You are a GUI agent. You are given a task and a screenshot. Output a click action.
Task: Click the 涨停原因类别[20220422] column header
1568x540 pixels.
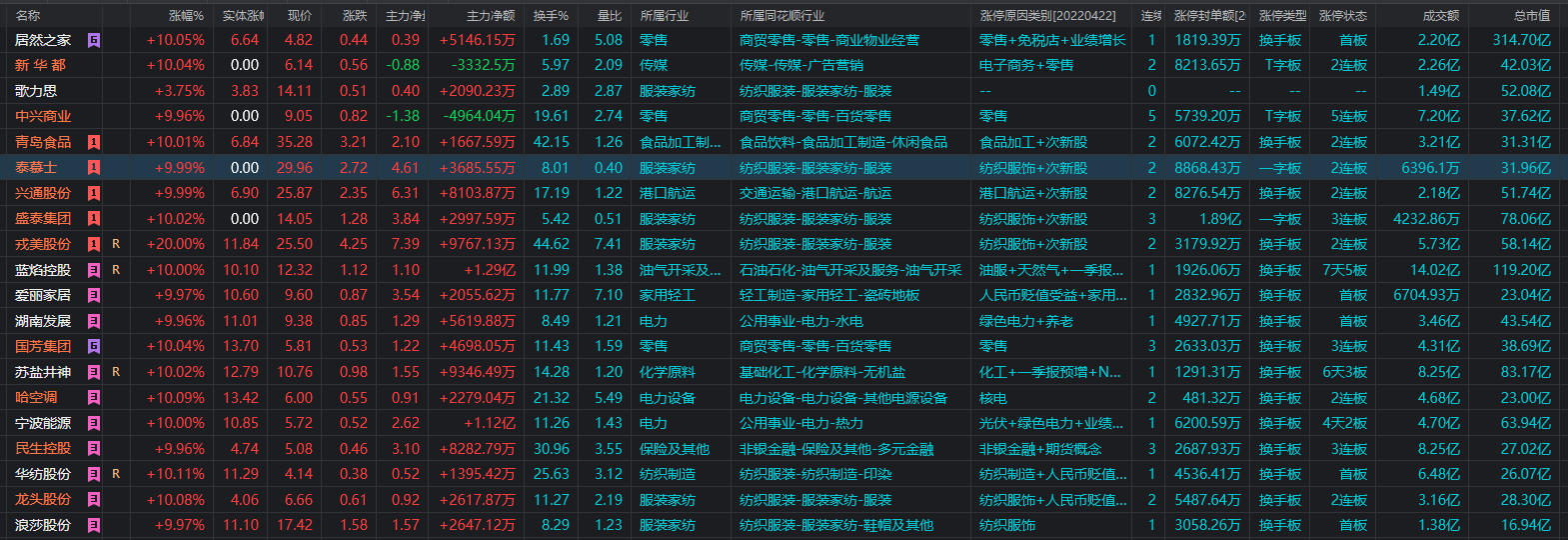(x=1047, y=15)
